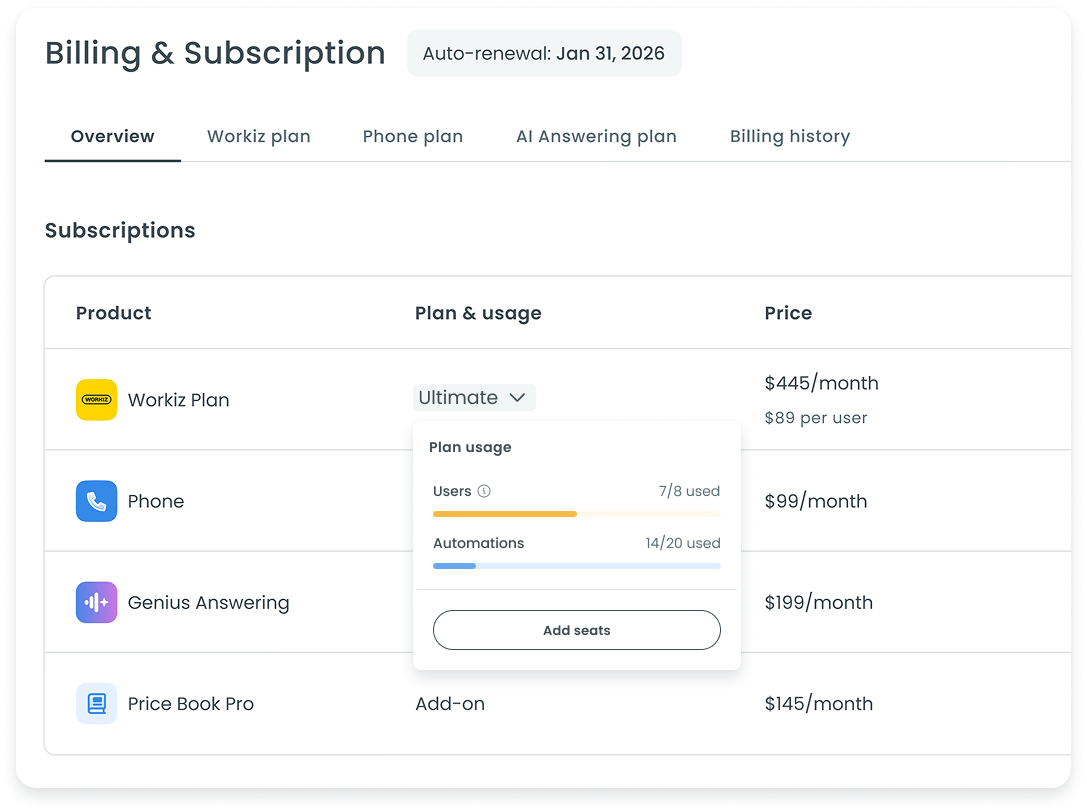This screenshot has height=812, width=1087.
Task: Select the Workiz Plan product name
Action: [178, 400]
